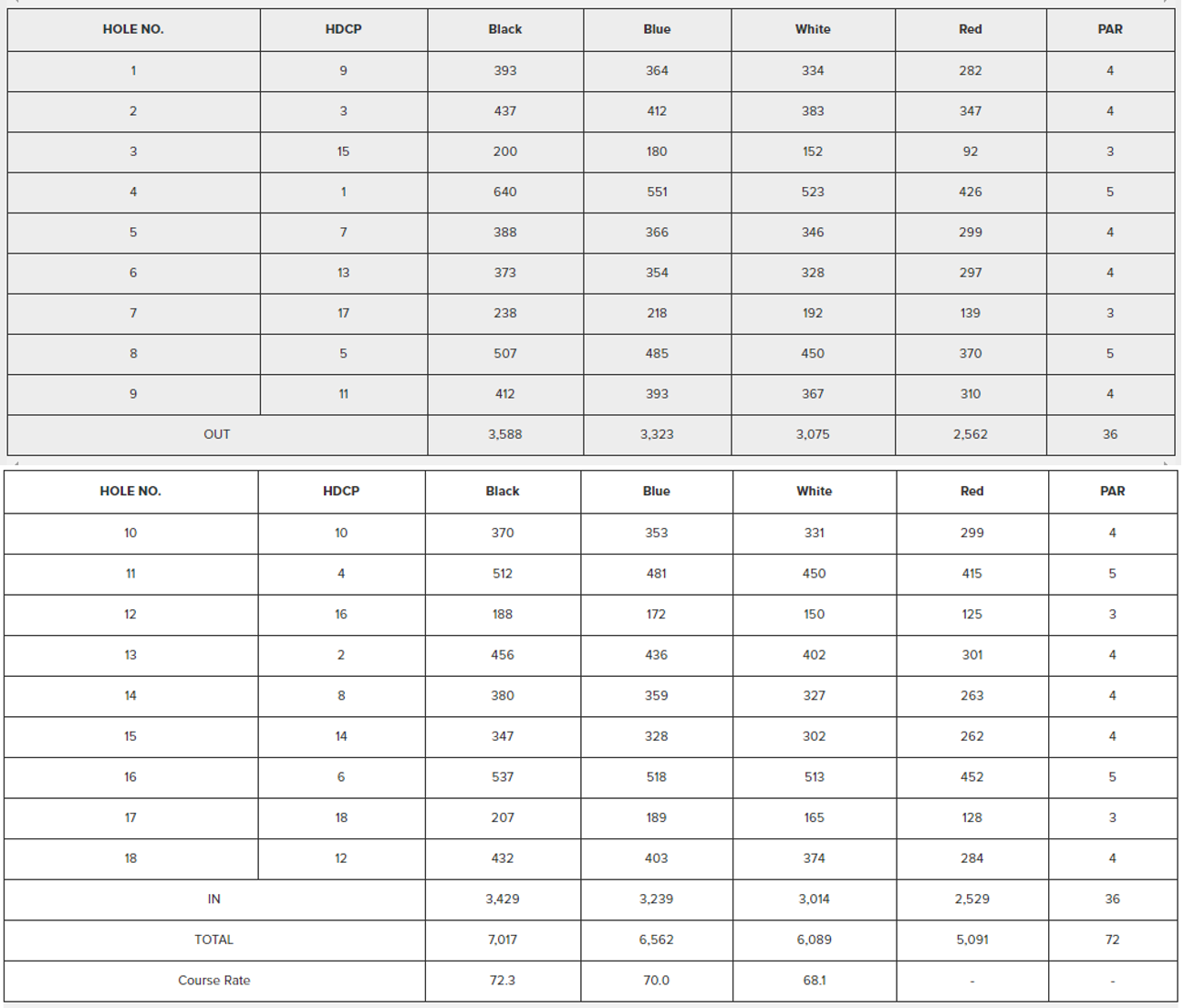Select the White OUT total 3,075

813,434
